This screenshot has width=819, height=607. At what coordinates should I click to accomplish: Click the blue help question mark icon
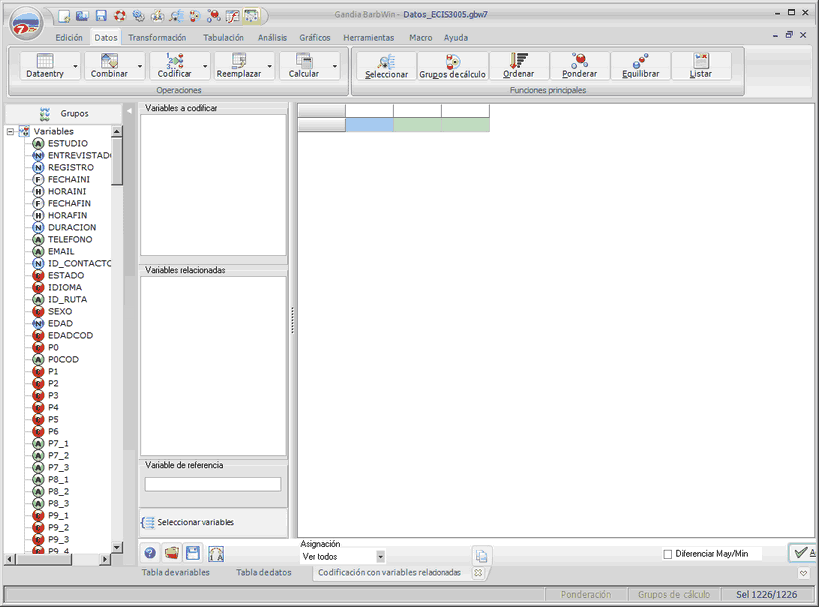[150, 553]
